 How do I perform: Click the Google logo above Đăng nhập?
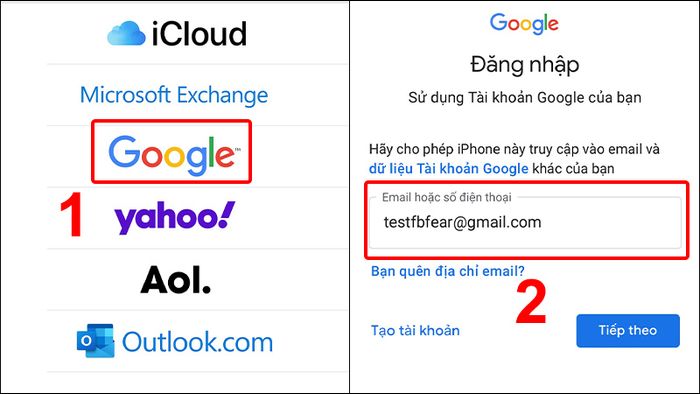(x=524, y=23)
